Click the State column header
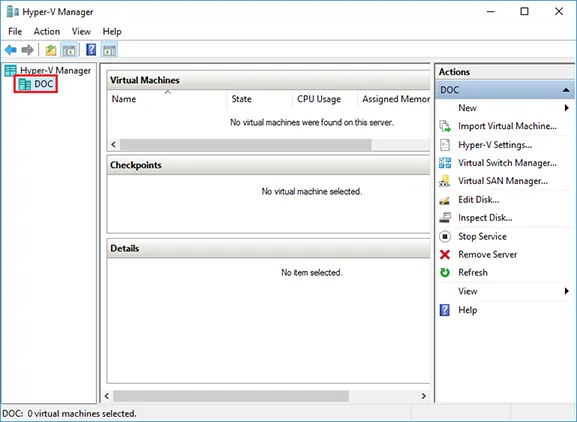The height and width of the screenshot is (422, 577). [x=259, y=99]
